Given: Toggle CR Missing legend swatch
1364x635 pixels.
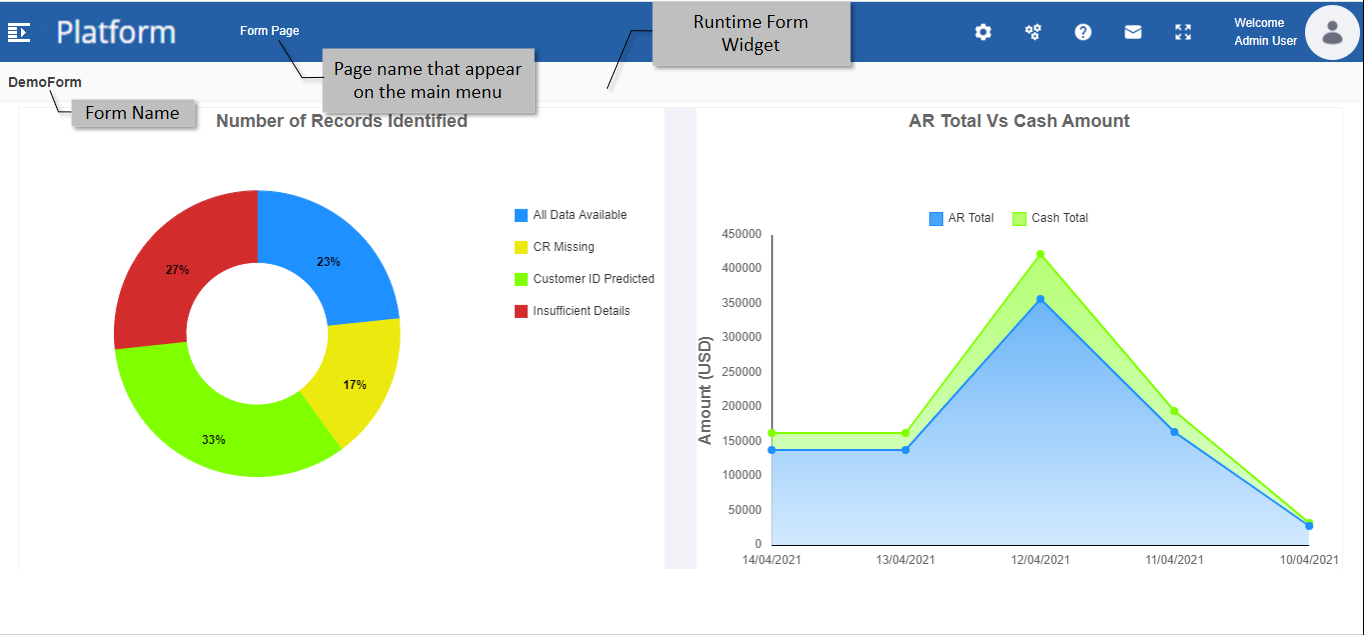Looking at the screenshot, I should (x=521, y=247).
